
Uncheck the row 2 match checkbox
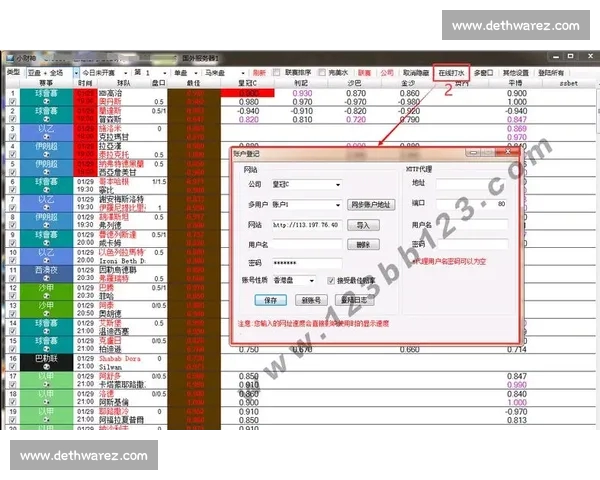(13, 119)
